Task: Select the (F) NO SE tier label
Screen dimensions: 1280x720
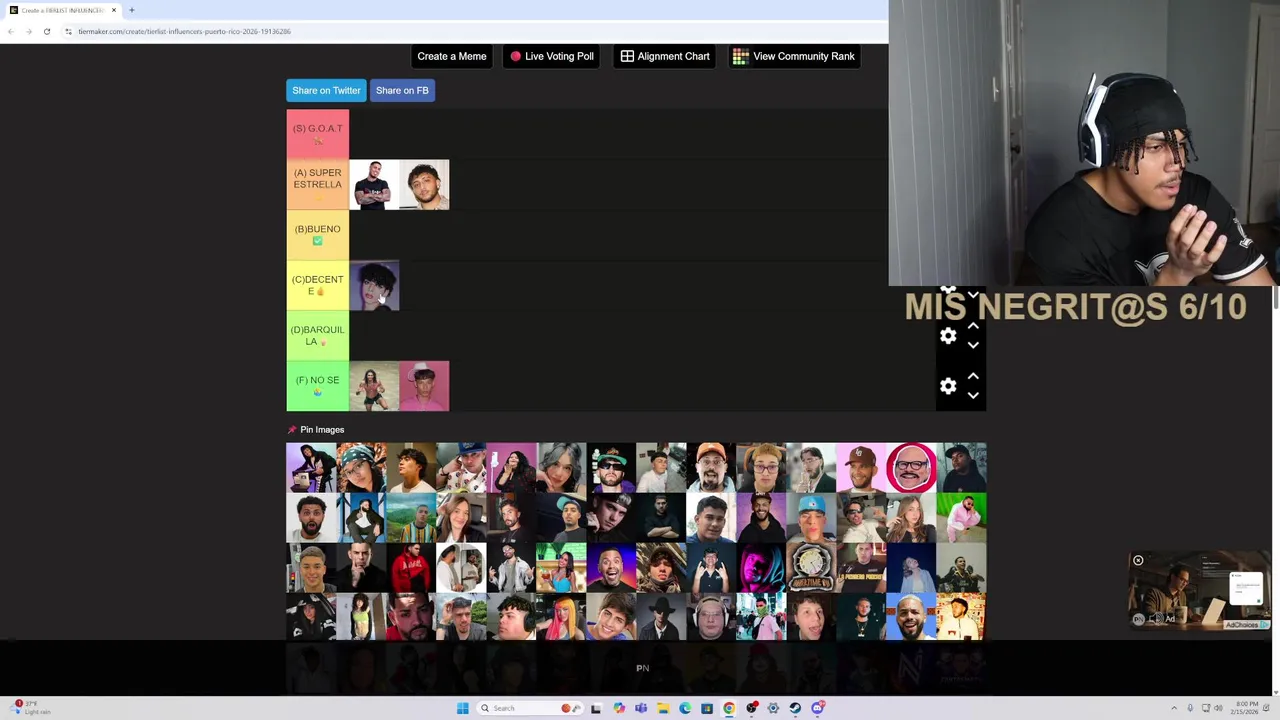Action: 318,386
